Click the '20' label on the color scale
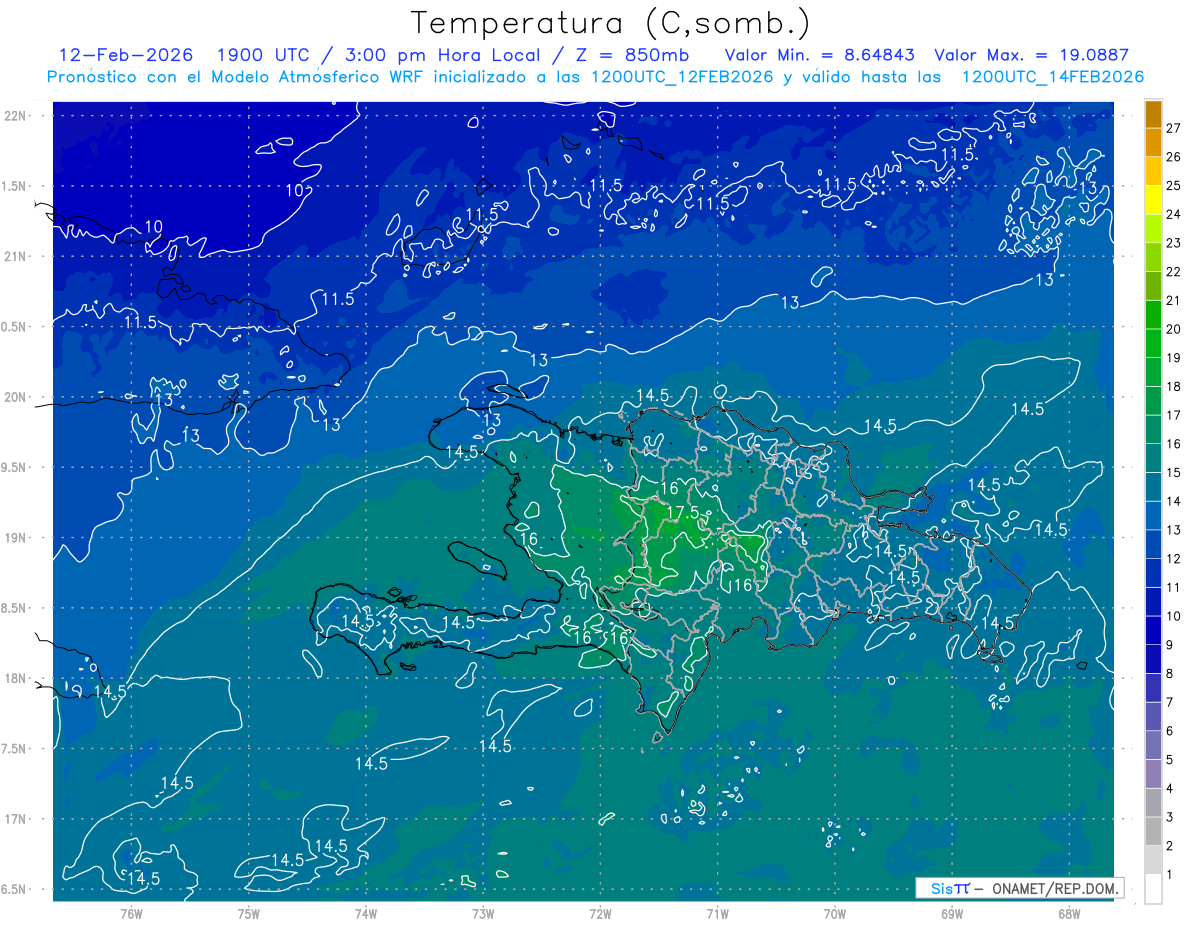 (x=1174, y=329)
